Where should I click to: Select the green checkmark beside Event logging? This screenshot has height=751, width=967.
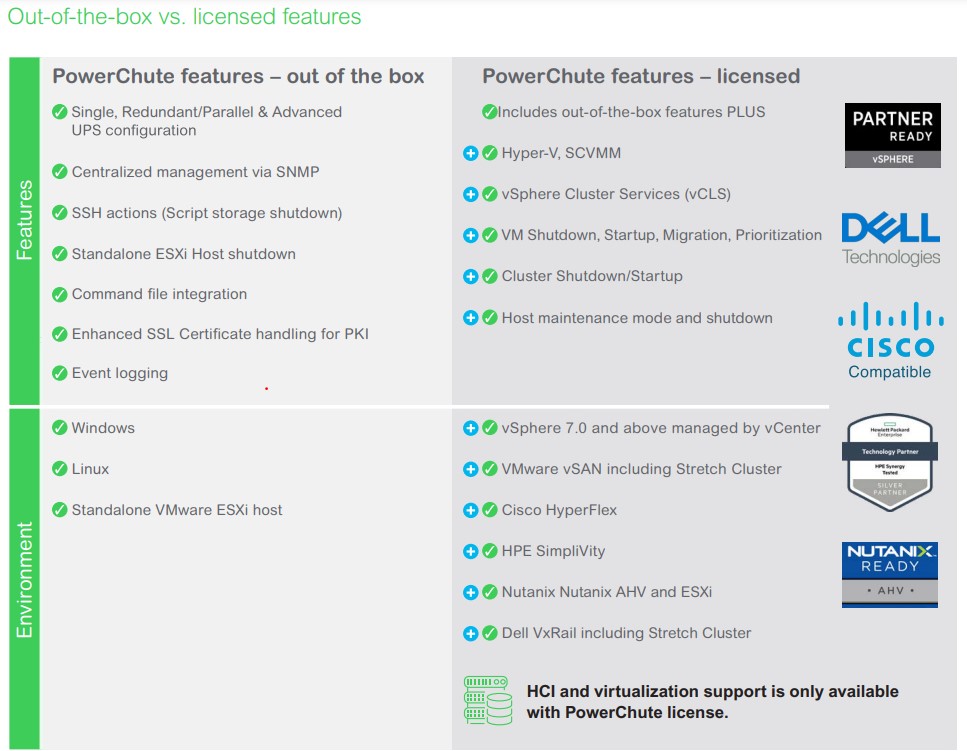(60, 374)
